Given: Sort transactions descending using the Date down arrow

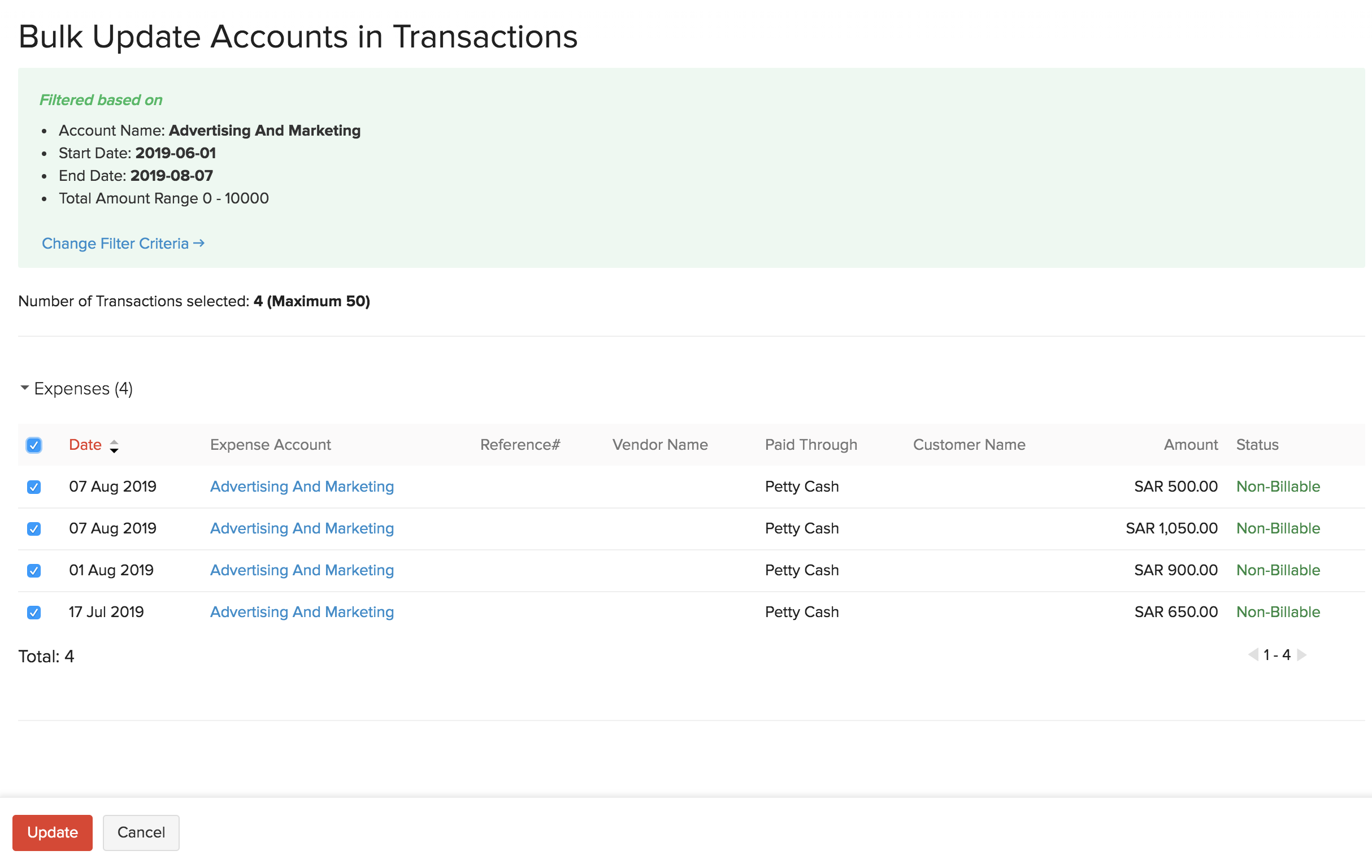Looking at the screenshot, I should point(115,450).
